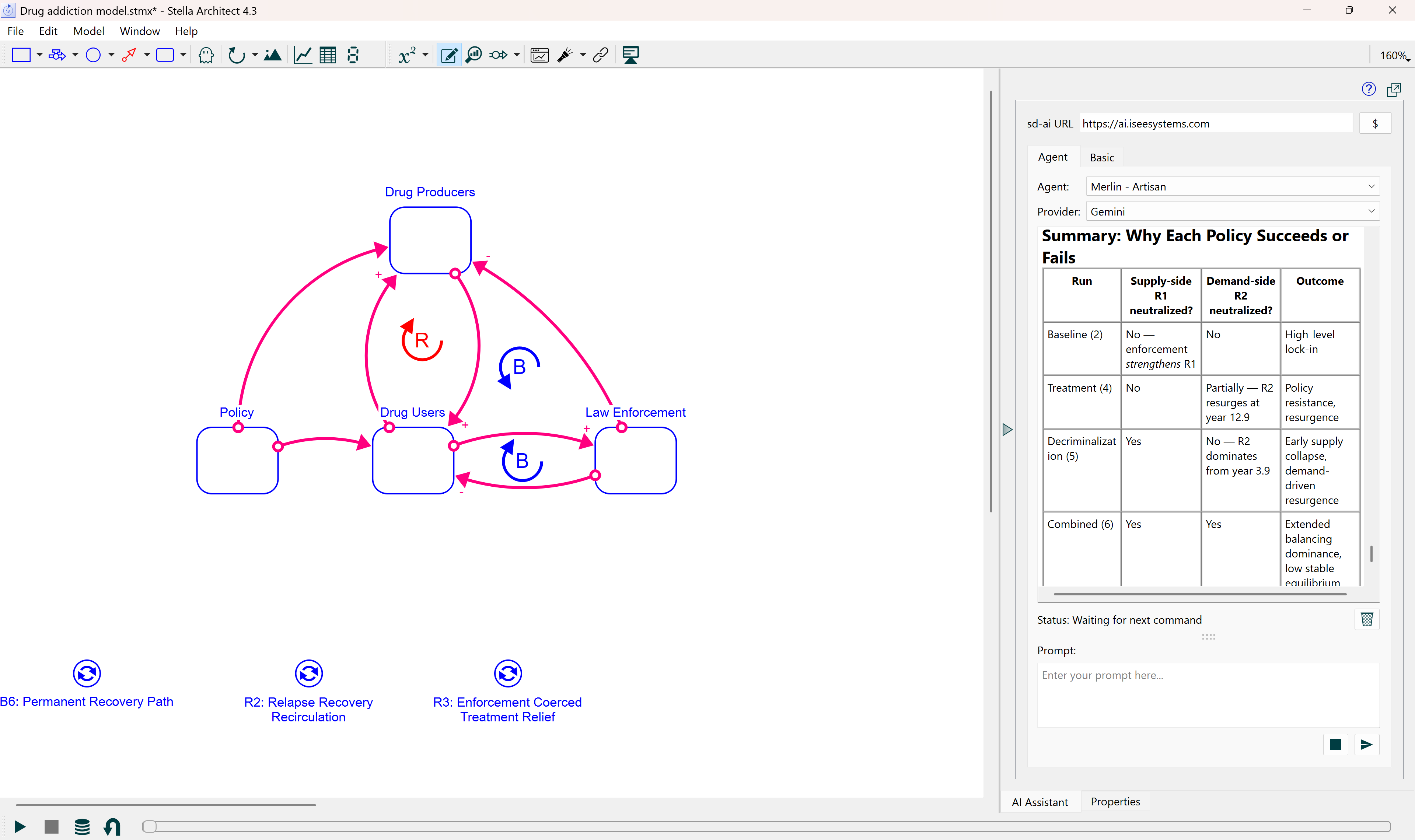
Task: Send the prompt arrow button
Action: [x=1367, y=745]
